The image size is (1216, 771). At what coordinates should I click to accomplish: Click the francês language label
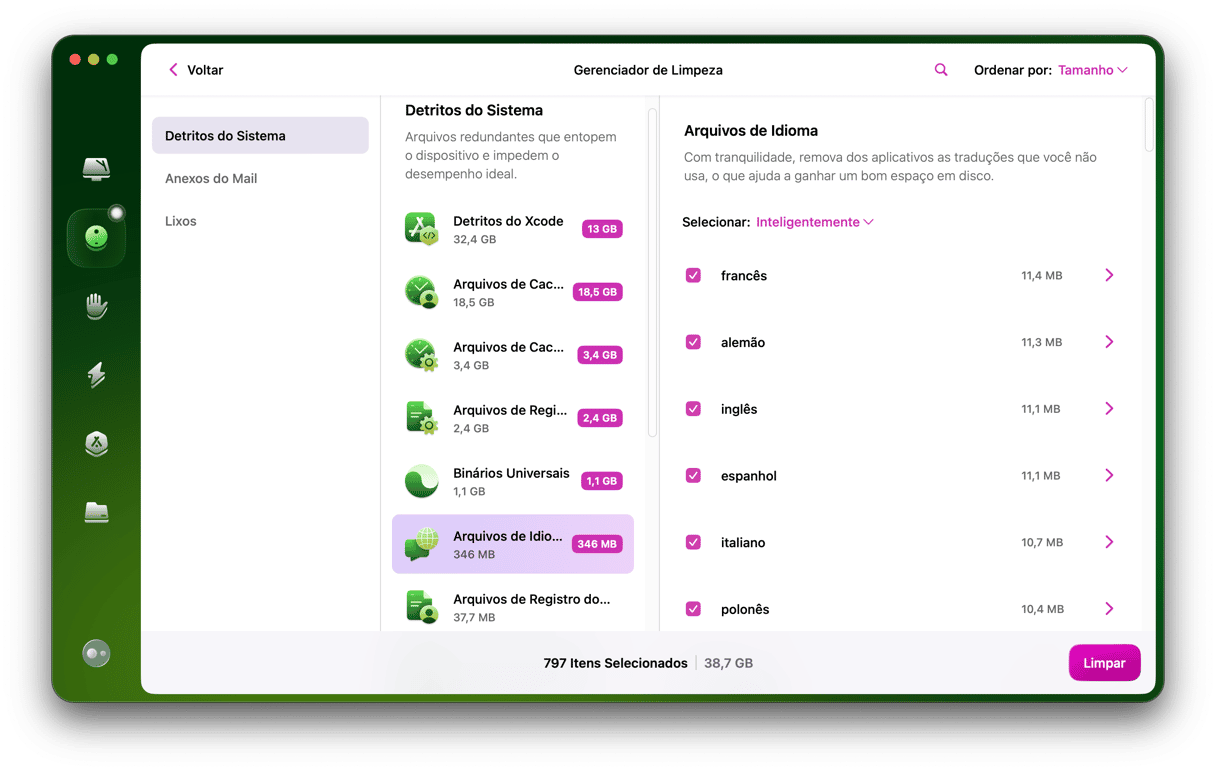[x=744, y=275]
